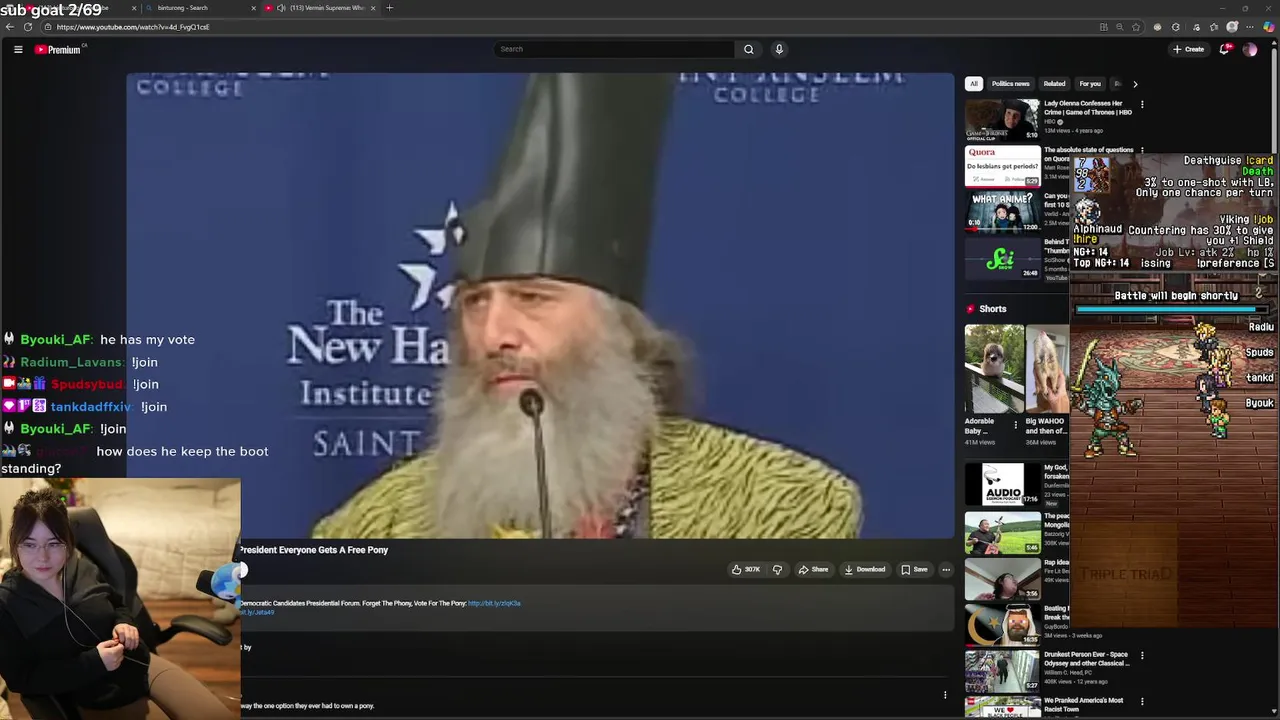Open browser profile avatar in toolbar
Viewport: 1280px width, 720px height.
[x=1232, y=27]
